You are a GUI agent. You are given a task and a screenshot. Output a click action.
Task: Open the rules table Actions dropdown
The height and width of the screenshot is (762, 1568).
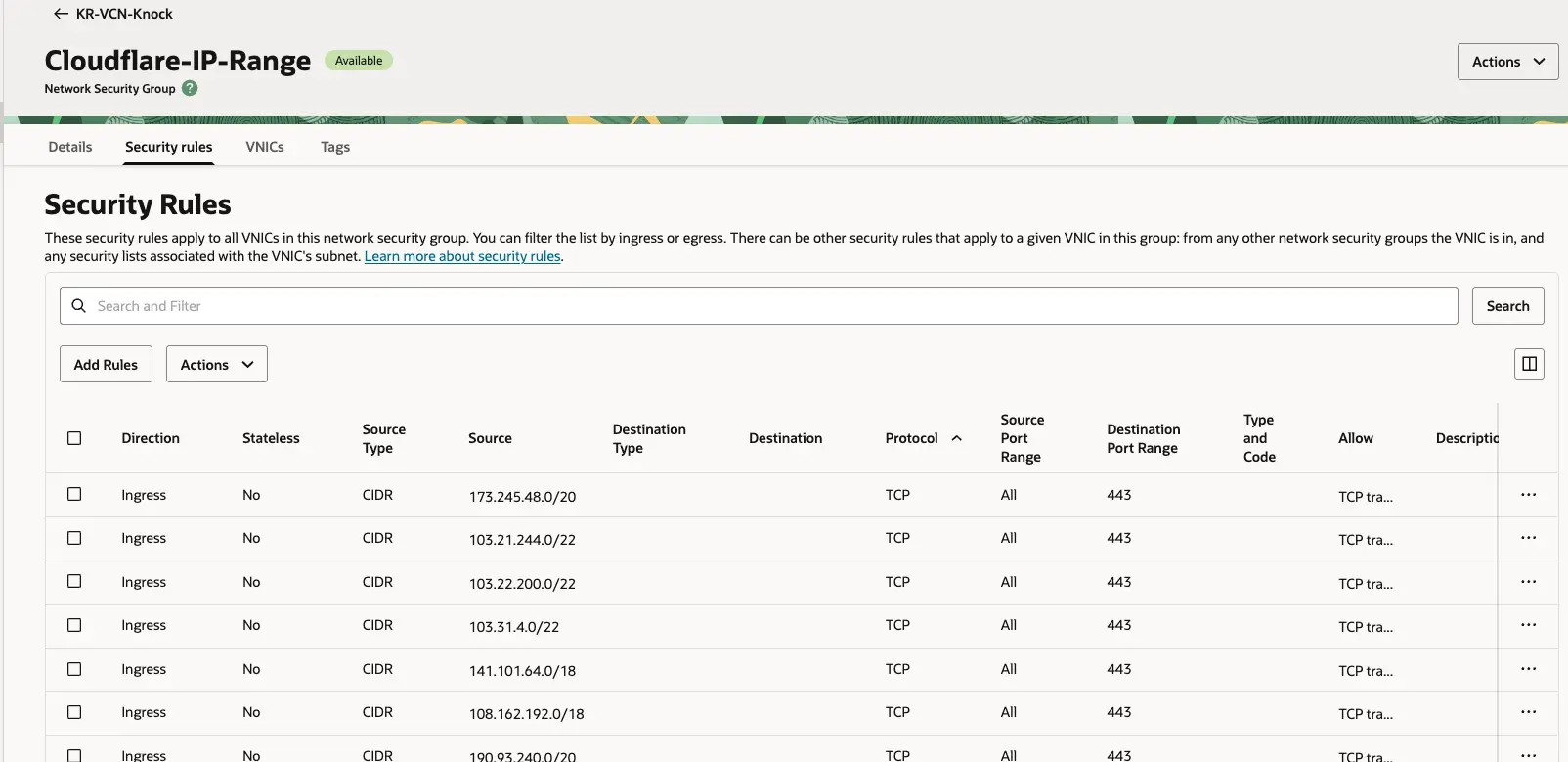[x=217, y=364]
